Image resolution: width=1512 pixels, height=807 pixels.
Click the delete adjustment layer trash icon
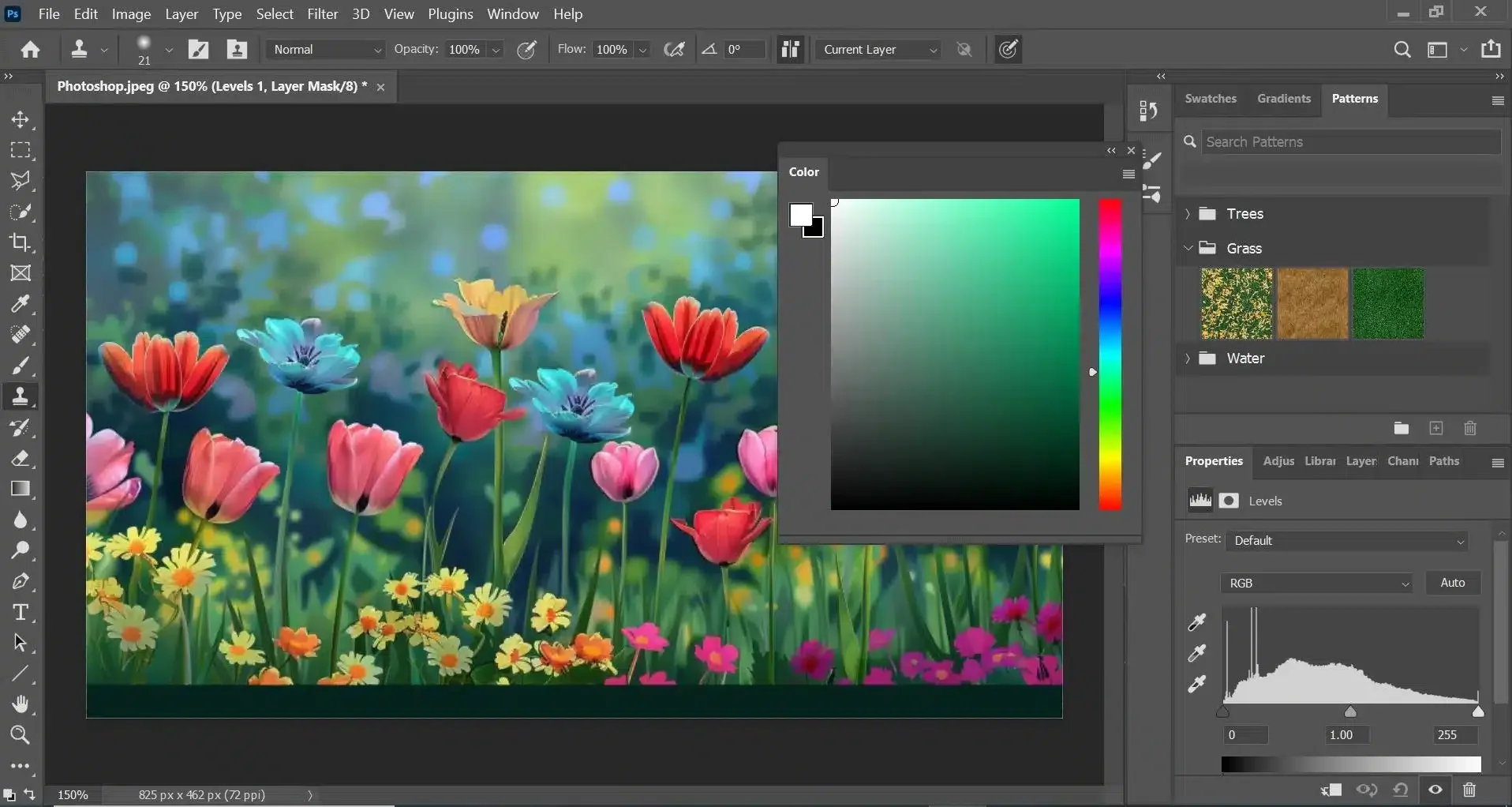tap(1469, 790)
